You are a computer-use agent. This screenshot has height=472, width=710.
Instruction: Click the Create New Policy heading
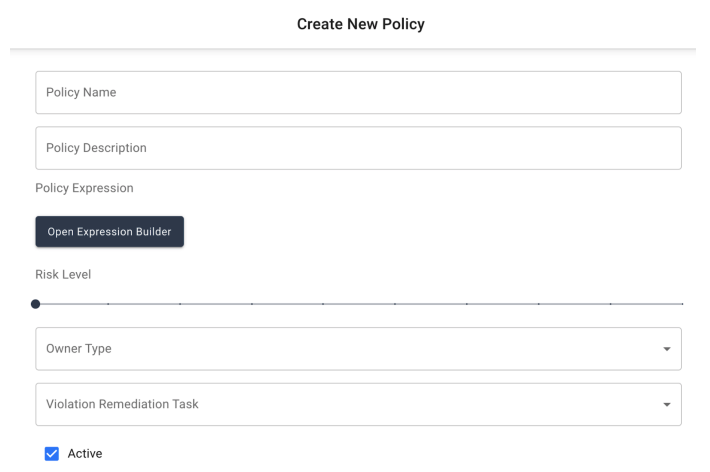click(x=360, y=24)
